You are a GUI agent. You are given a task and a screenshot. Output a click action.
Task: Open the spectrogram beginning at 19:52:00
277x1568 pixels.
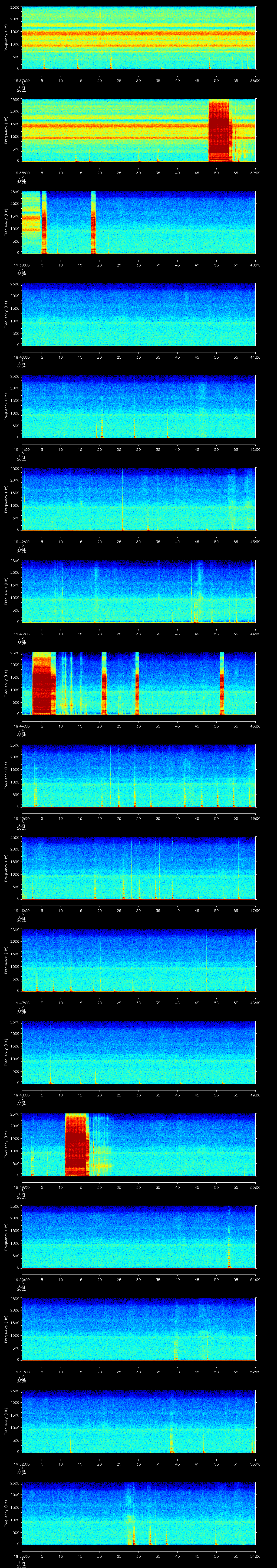click(139, 1421)
